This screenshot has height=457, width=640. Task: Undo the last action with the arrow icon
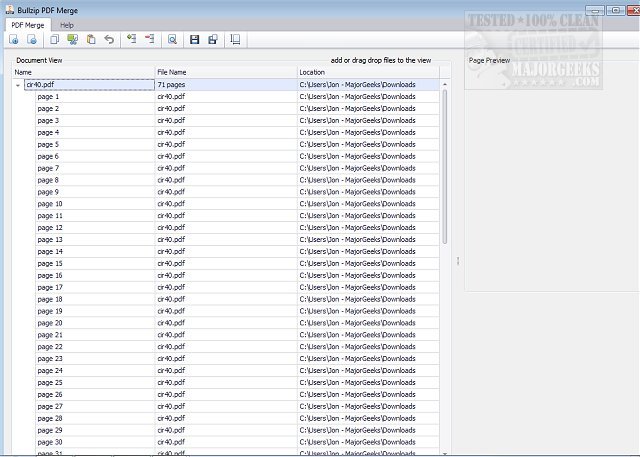click(109, 40)
